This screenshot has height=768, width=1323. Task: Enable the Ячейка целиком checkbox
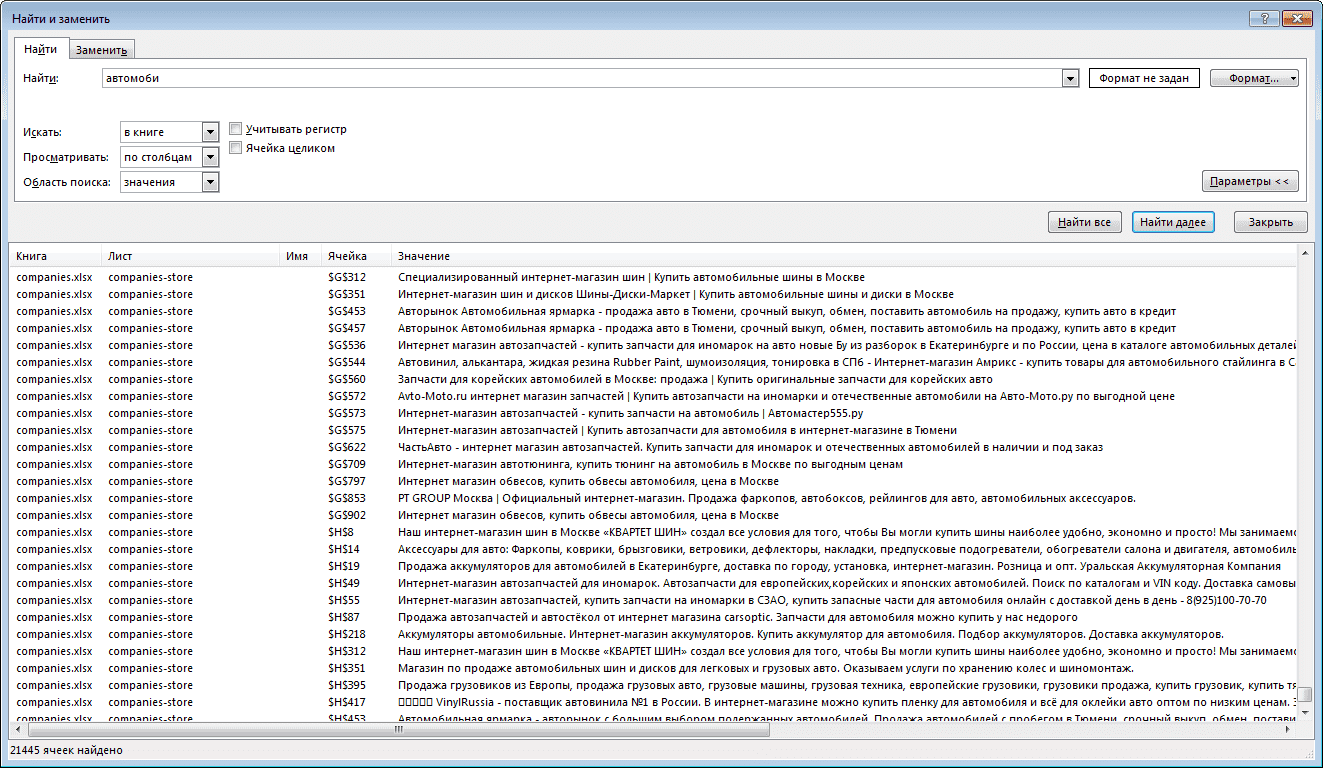(236, 148)
